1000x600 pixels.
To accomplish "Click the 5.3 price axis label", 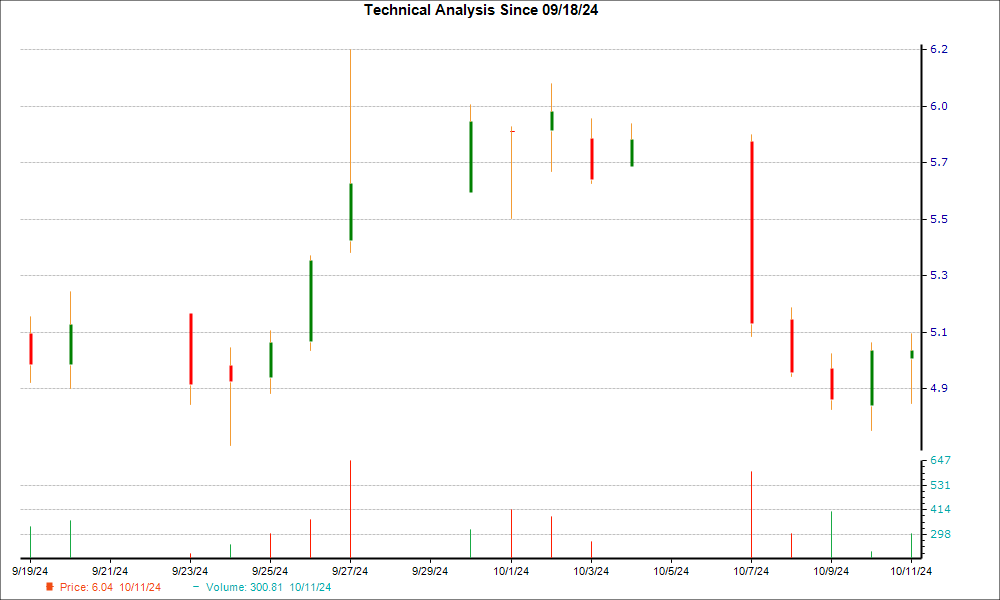I will pyautogui.click(x=939, y=275).
